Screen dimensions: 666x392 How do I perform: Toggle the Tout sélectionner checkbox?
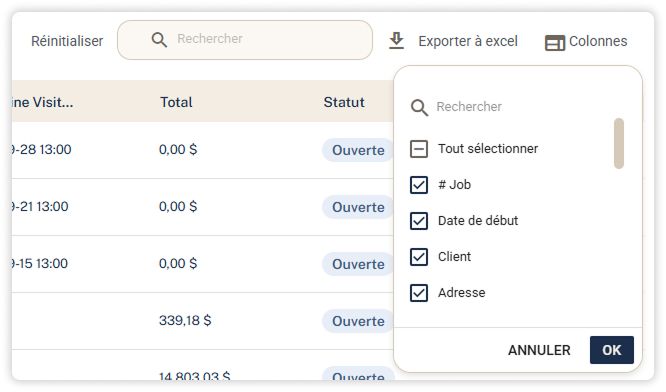pos(419,149)
